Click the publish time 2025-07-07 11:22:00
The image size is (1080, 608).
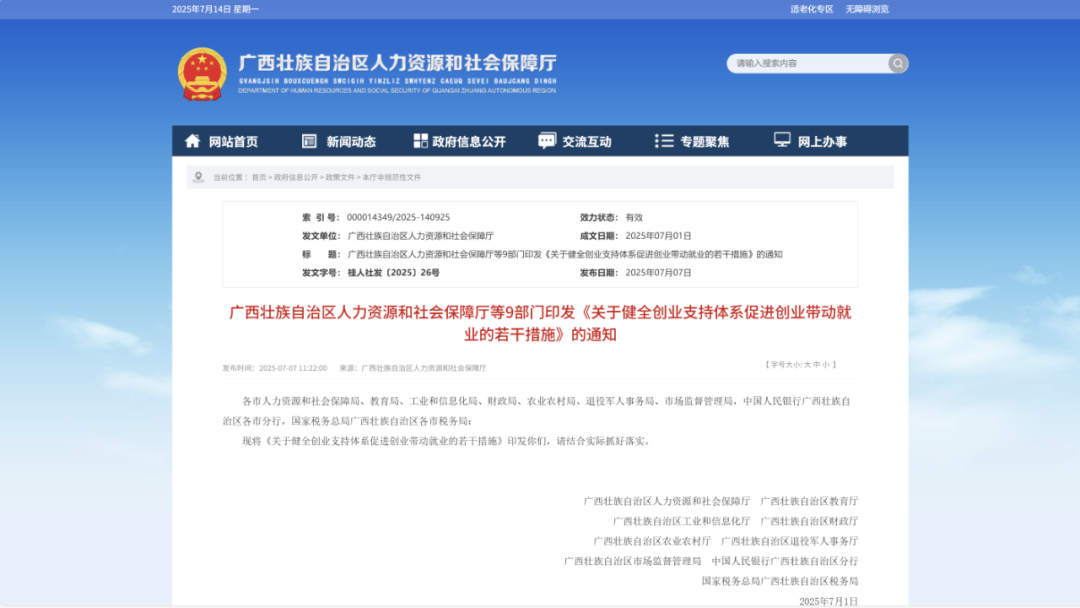(x=293, y=368)
